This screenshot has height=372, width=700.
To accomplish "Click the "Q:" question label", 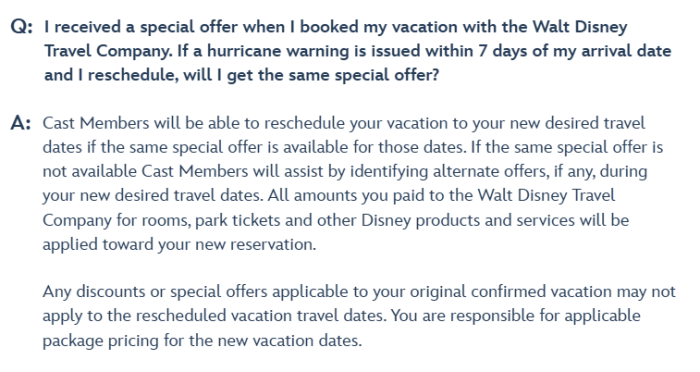I will (21, 27).
